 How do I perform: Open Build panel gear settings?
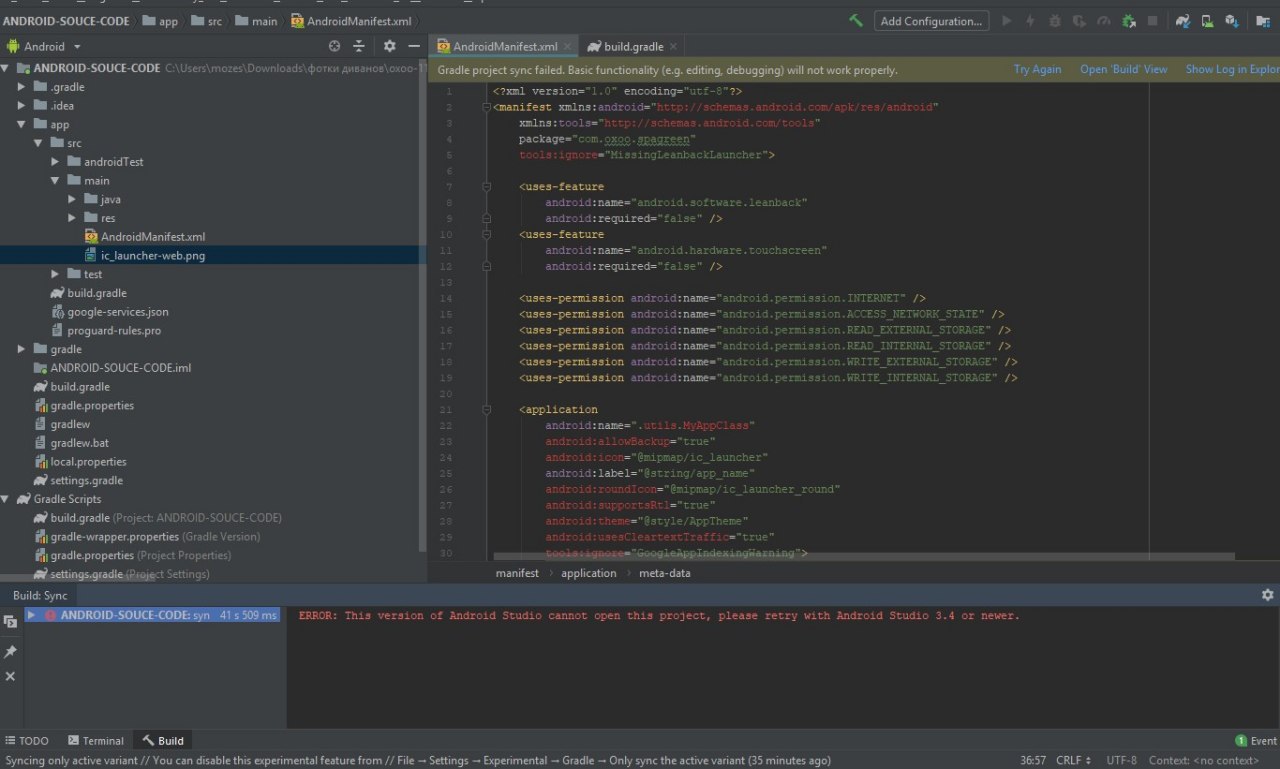(1268, 595)
